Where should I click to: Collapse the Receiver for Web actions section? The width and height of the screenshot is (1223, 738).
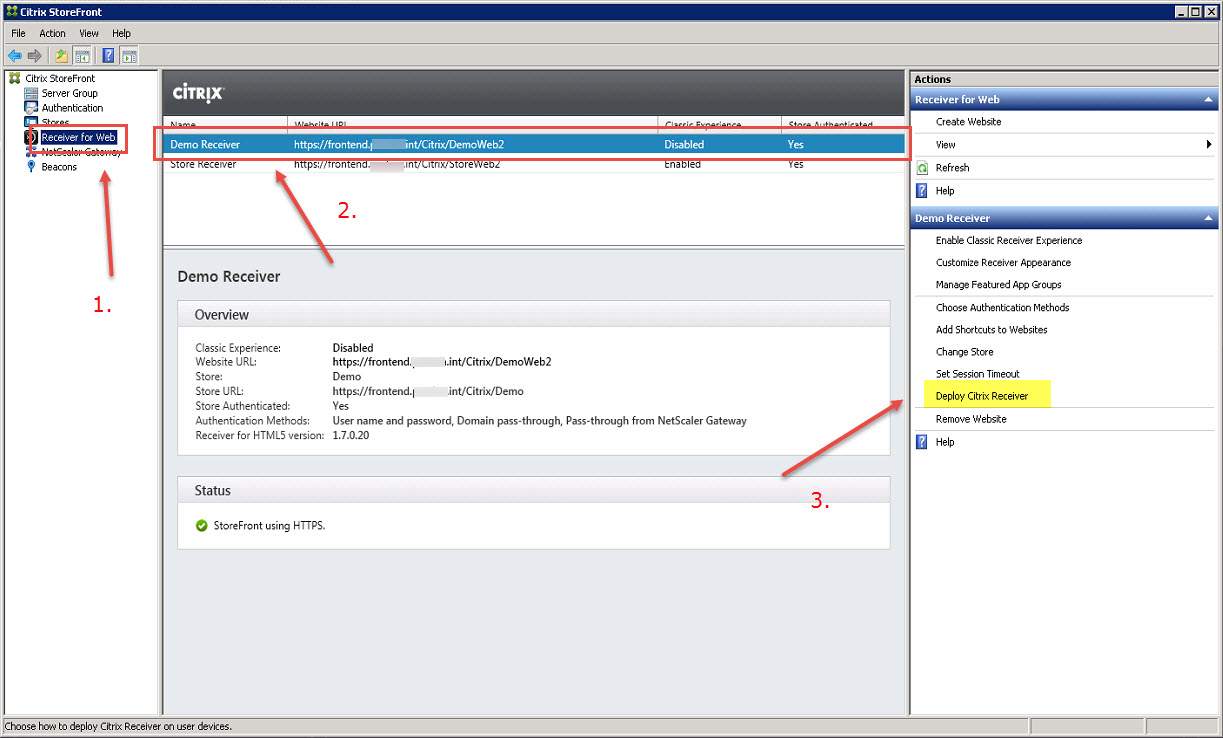tap(1208, 99)
